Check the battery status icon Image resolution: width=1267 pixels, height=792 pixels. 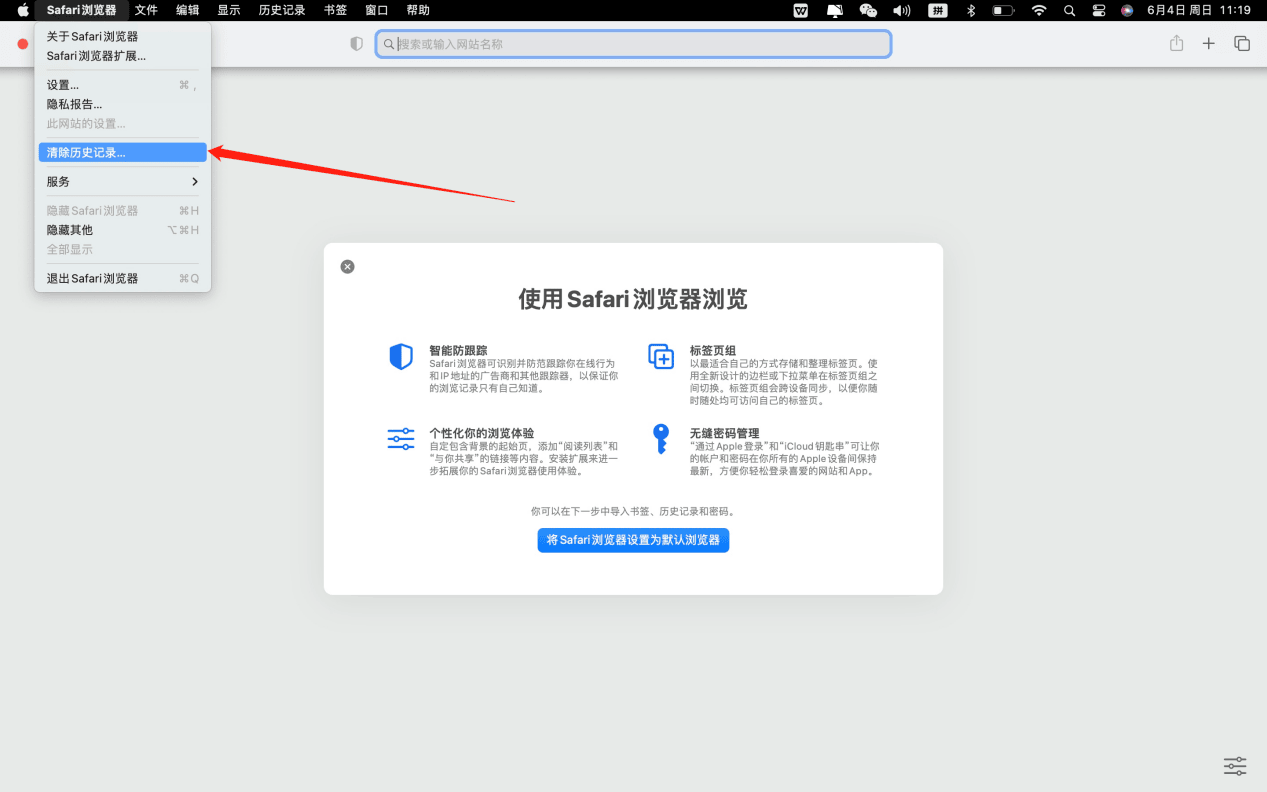(x=1003, y=10)
